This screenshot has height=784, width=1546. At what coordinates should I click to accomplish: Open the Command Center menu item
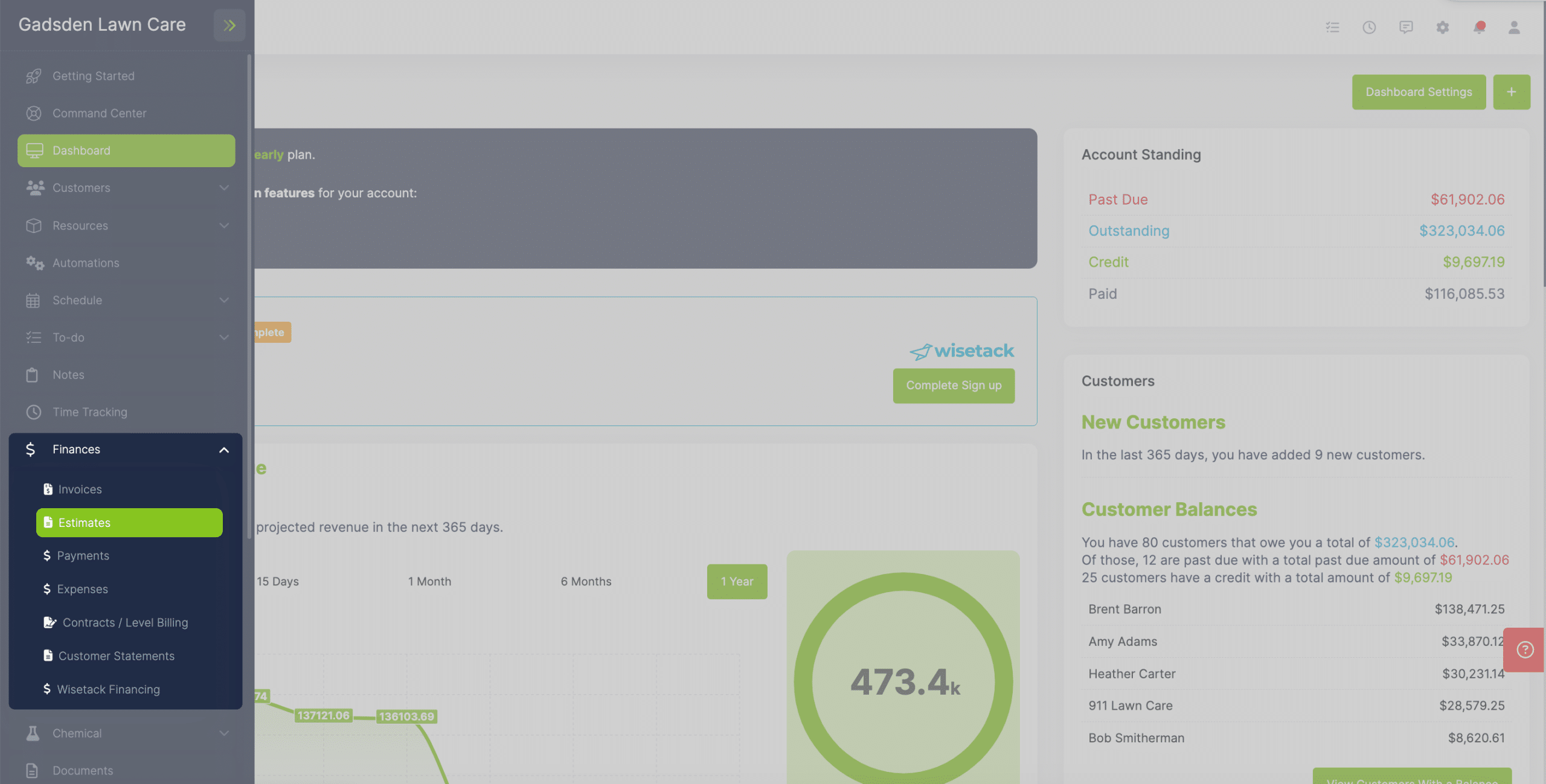click(x=126, y=113)
